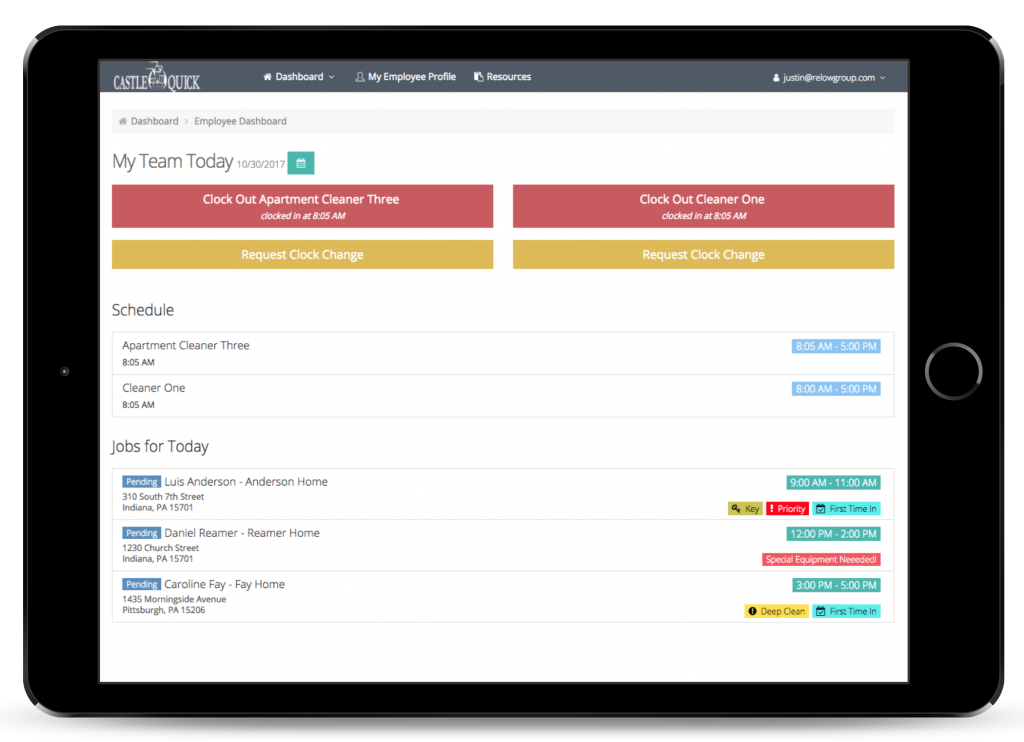The image size is (1024, 742).
Task: Click the home icon in breadcrumb
Action: pos(123,121)
